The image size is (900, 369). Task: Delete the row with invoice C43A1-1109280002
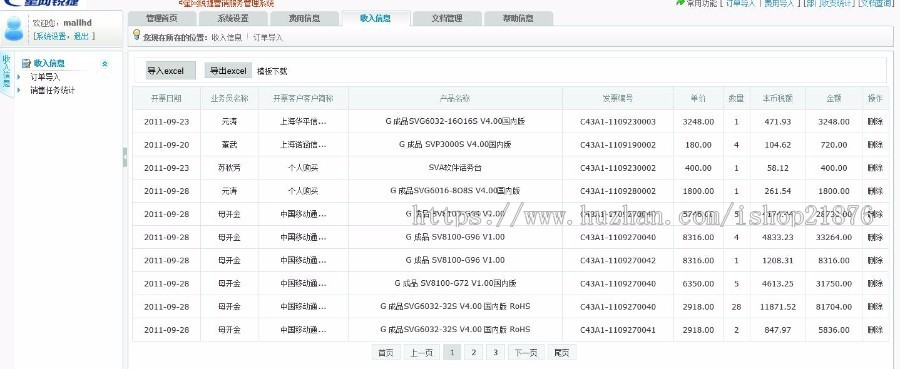pyautogui.click(x=875, y=191)
